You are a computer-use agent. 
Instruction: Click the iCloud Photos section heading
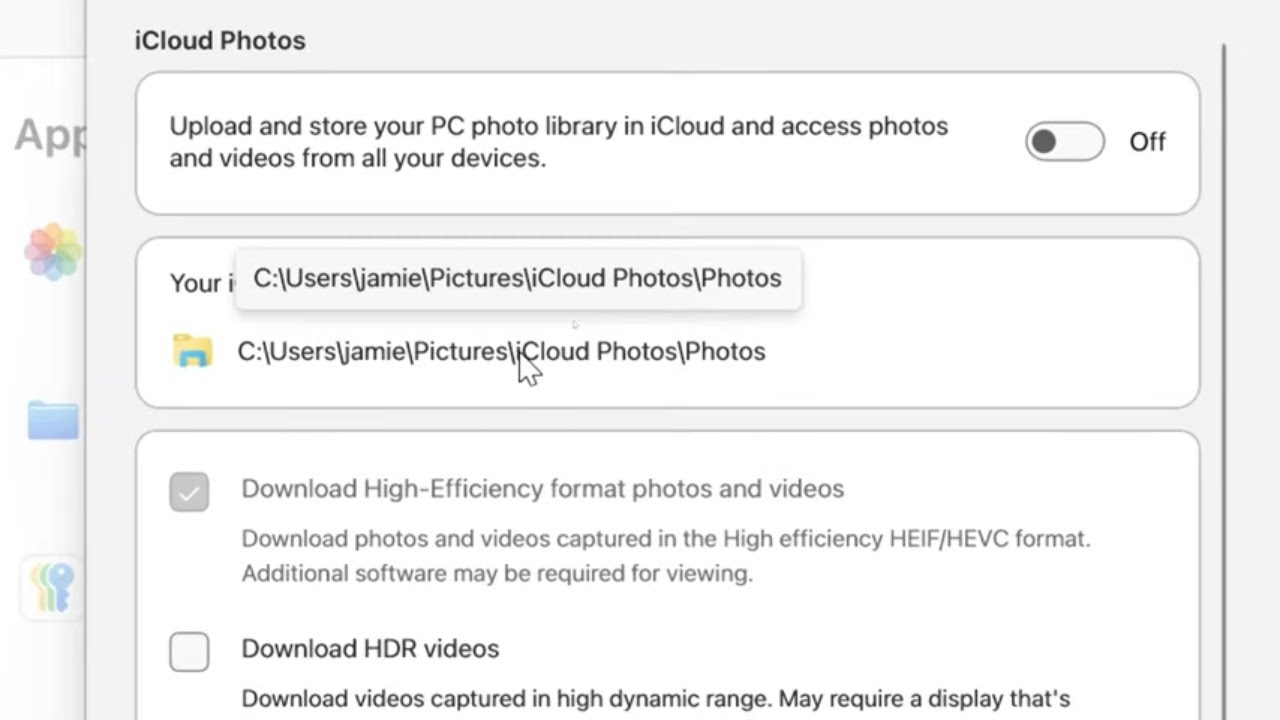click(220, 41)
